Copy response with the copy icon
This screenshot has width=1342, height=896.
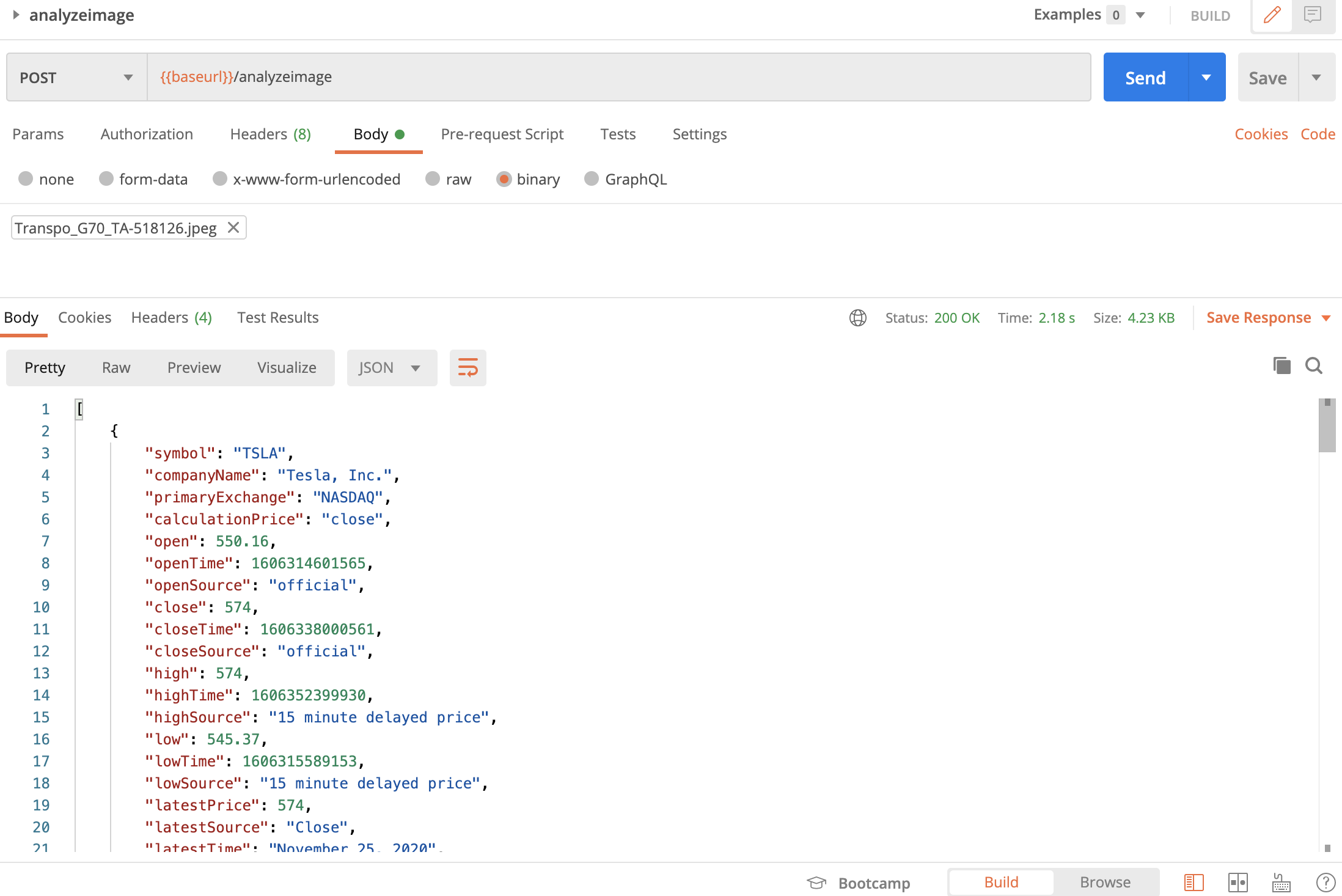1281,366
